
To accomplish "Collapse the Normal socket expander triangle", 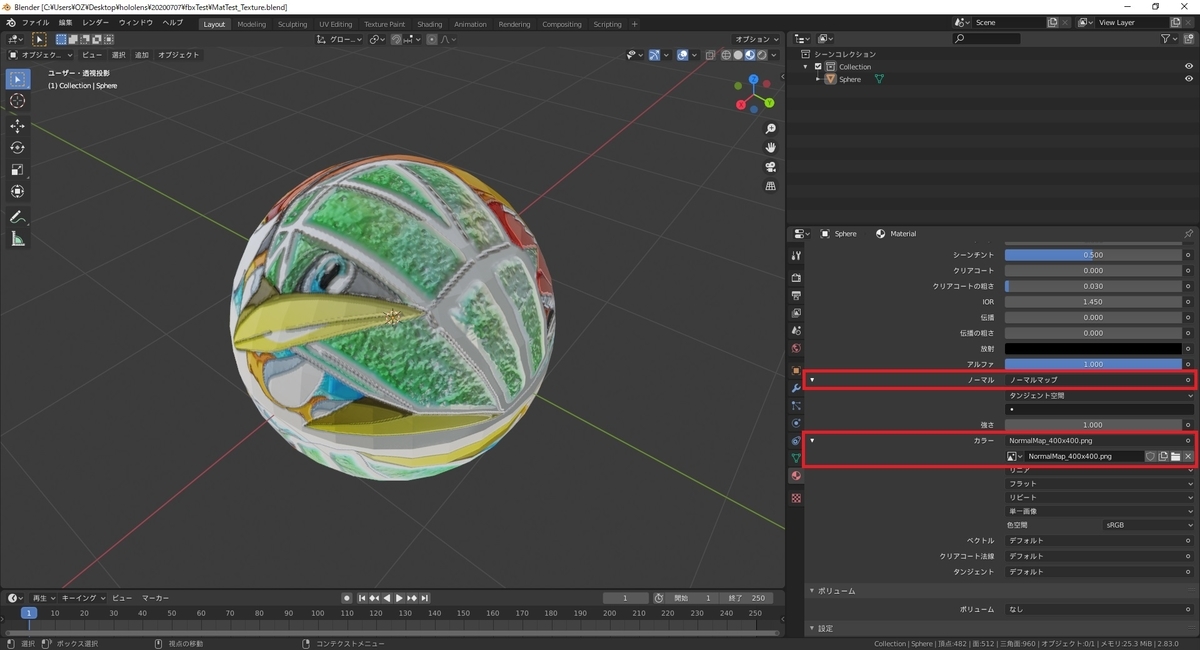I will [812, 380].
